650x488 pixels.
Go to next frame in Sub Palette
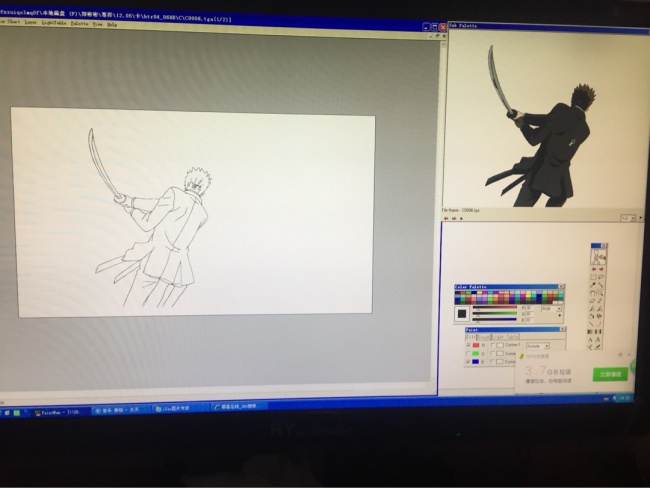(x=454, y=219)
